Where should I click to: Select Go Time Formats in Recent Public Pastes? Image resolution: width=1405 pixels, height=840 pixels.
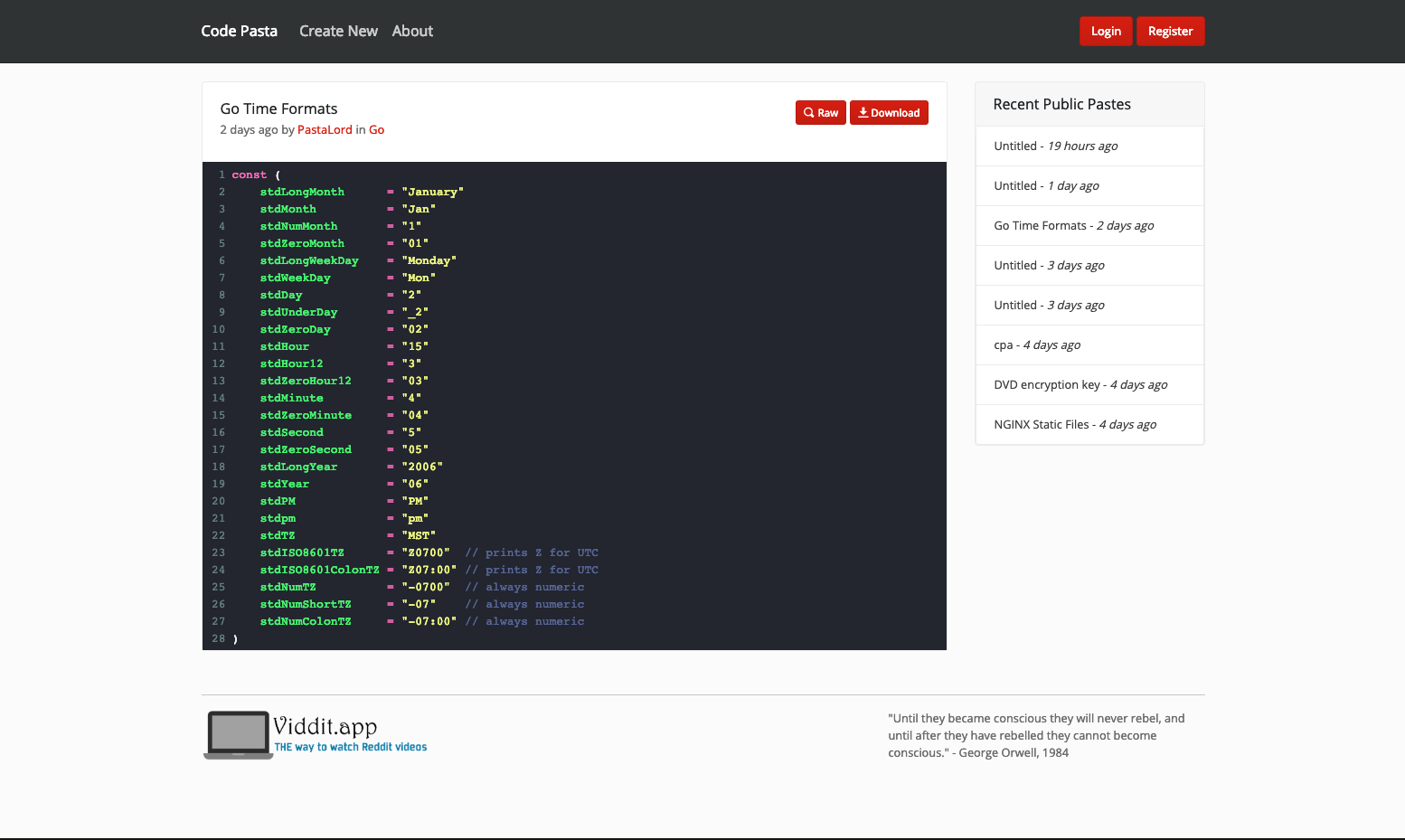(1073, 225)
